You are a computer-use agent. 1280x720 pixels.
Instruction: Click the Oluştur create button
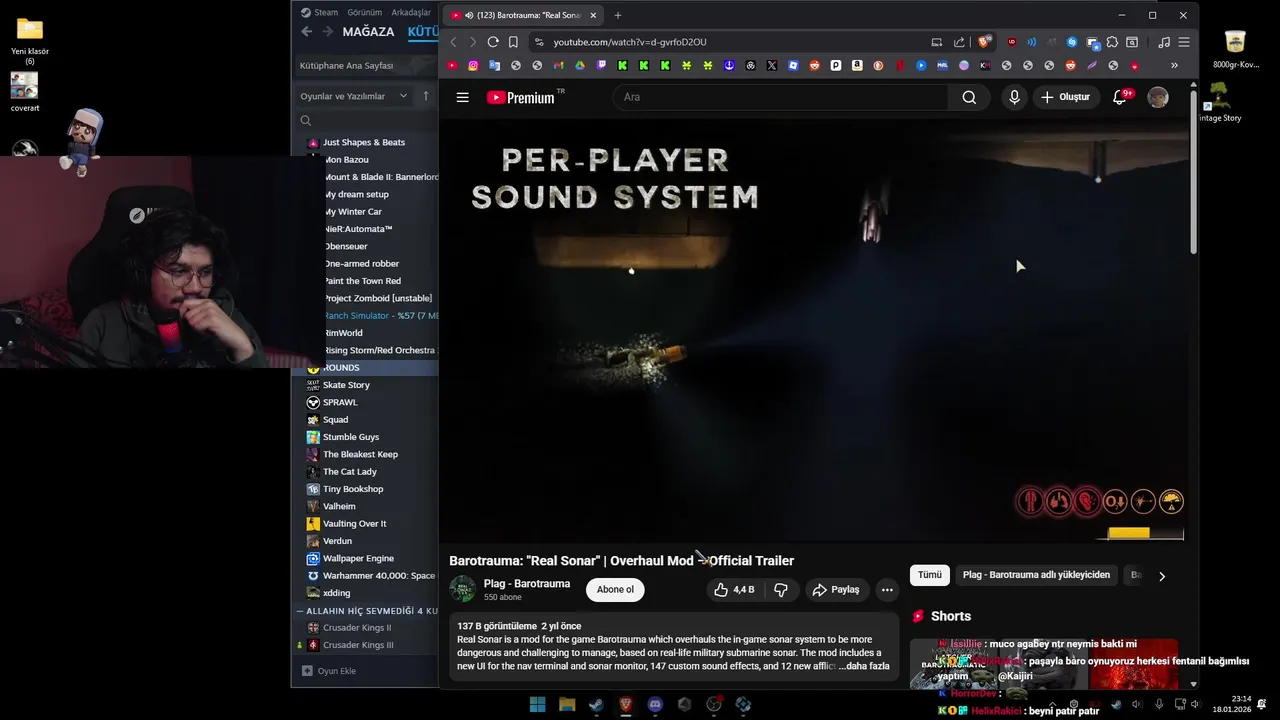[1064, 97]
